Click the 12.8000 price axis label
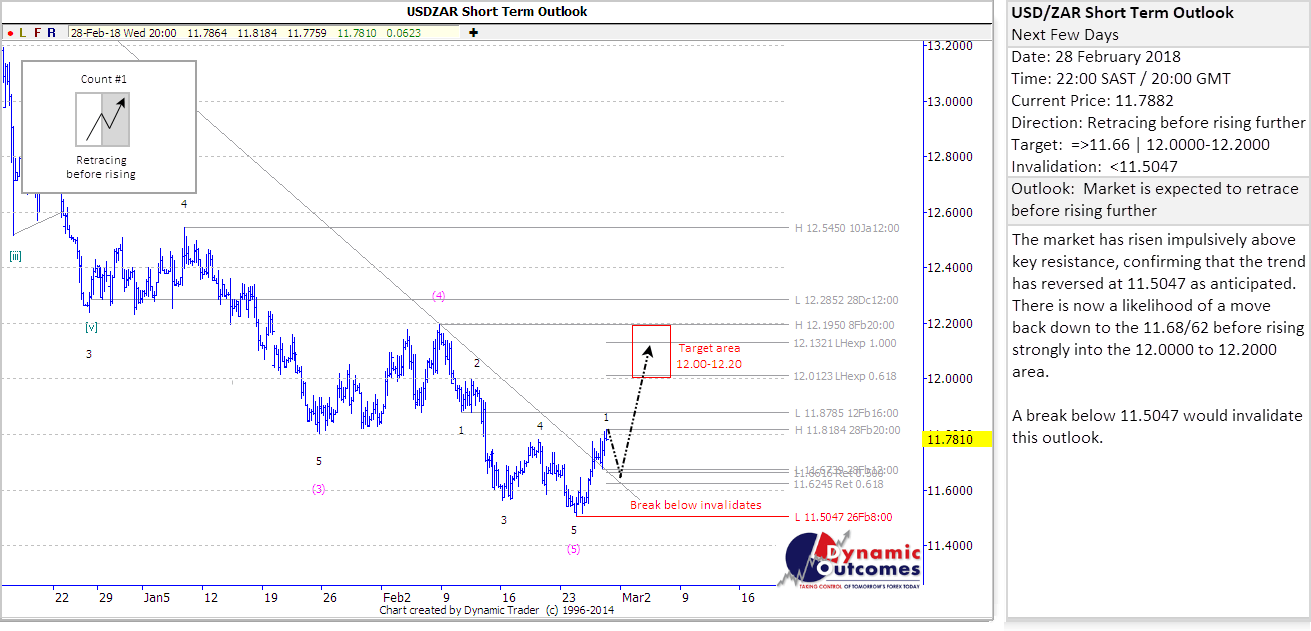The height and width of the screenshot is (631, 1311). [949, 157]
